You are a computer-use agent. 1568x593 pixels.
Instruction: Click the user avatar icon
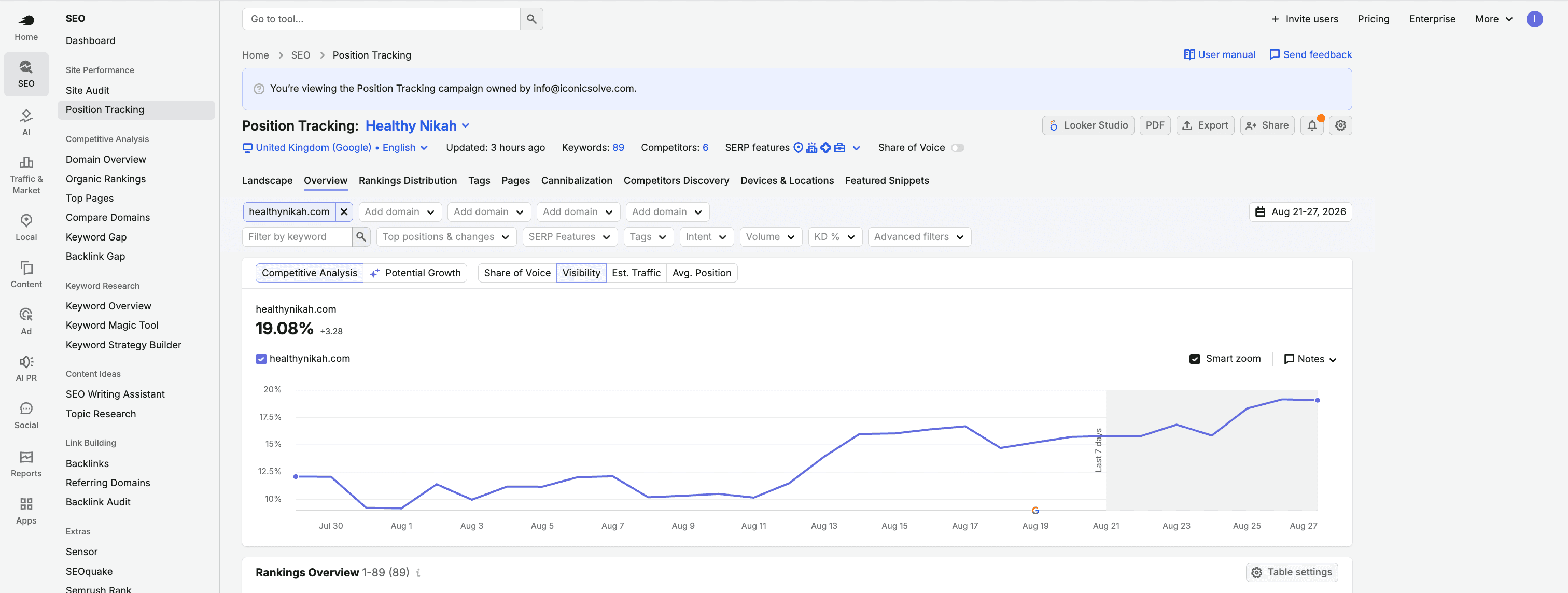coord(1534,19)
